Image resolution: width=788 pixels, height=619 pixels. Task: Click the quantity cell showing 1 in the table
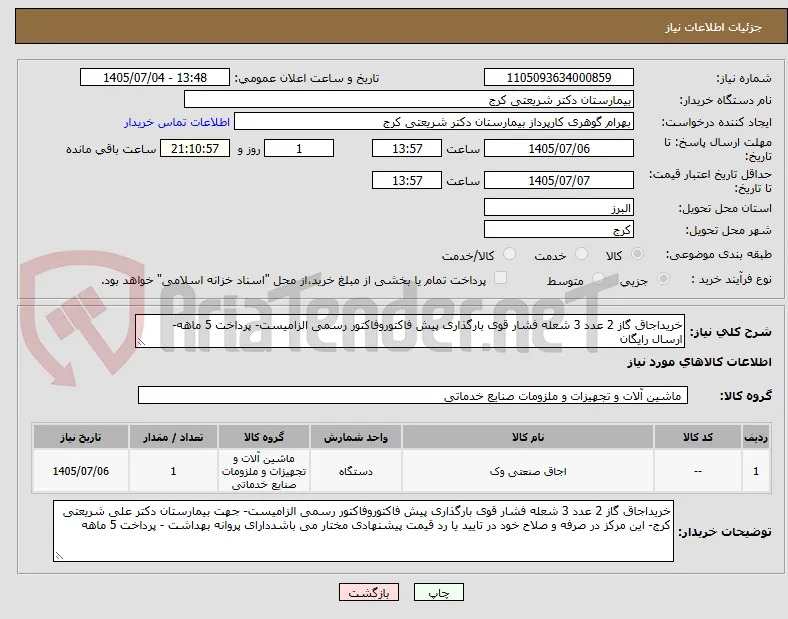[173, 471]
